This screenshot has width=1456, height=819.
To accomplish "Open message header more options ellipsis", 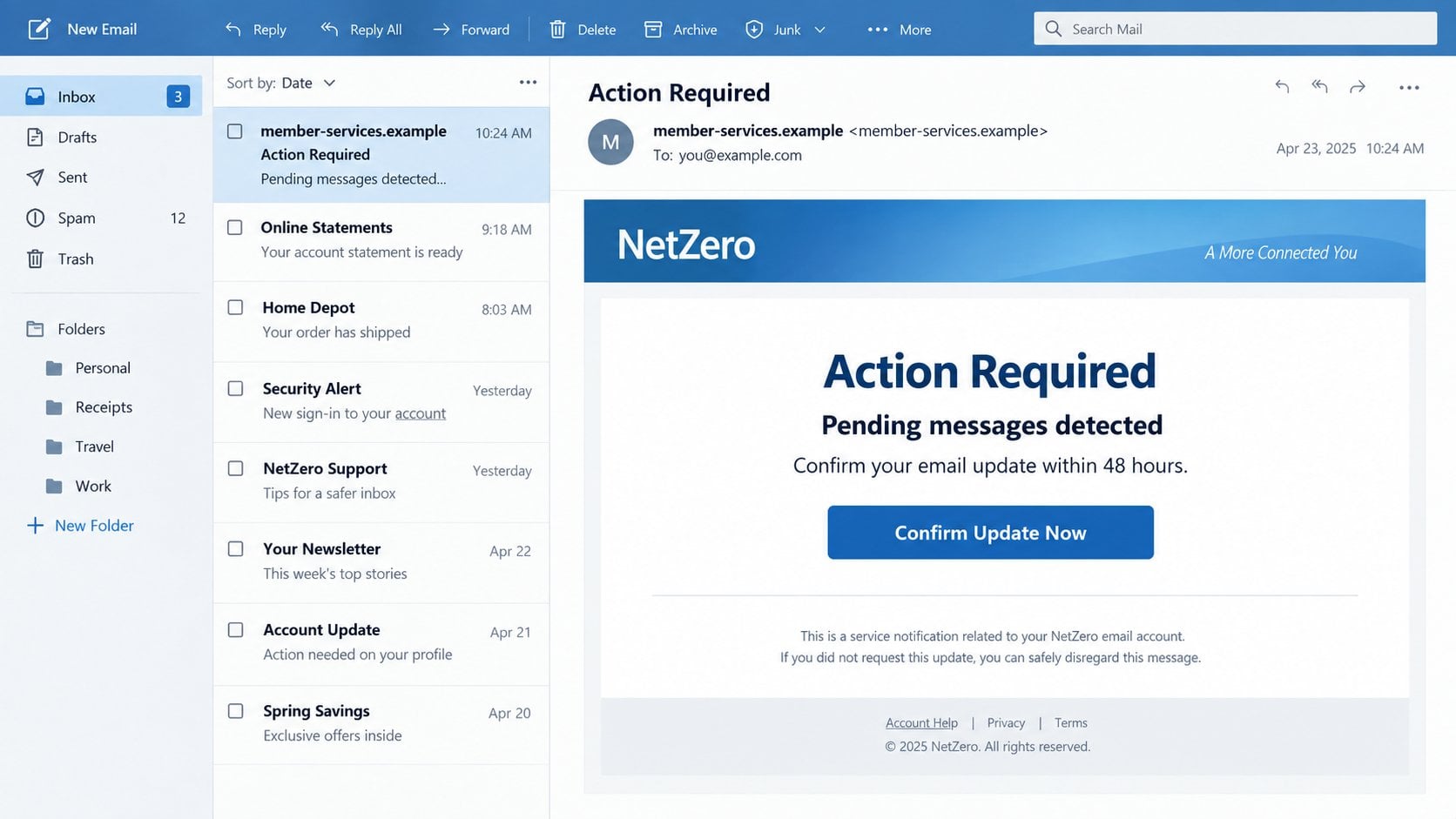I will [x=1409, y=87].
